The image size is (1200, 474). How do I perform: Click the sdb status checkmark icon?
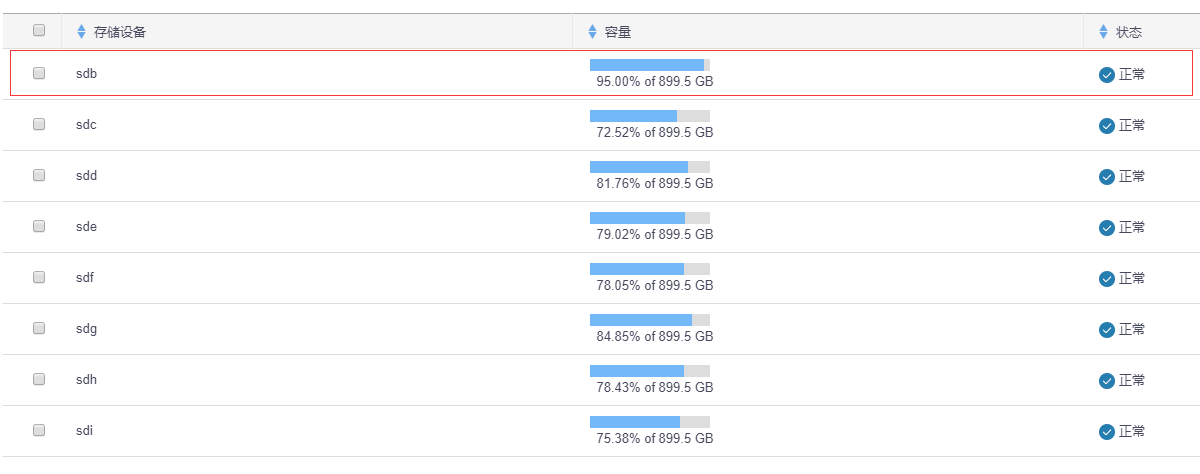click(x=1107, y=75)
